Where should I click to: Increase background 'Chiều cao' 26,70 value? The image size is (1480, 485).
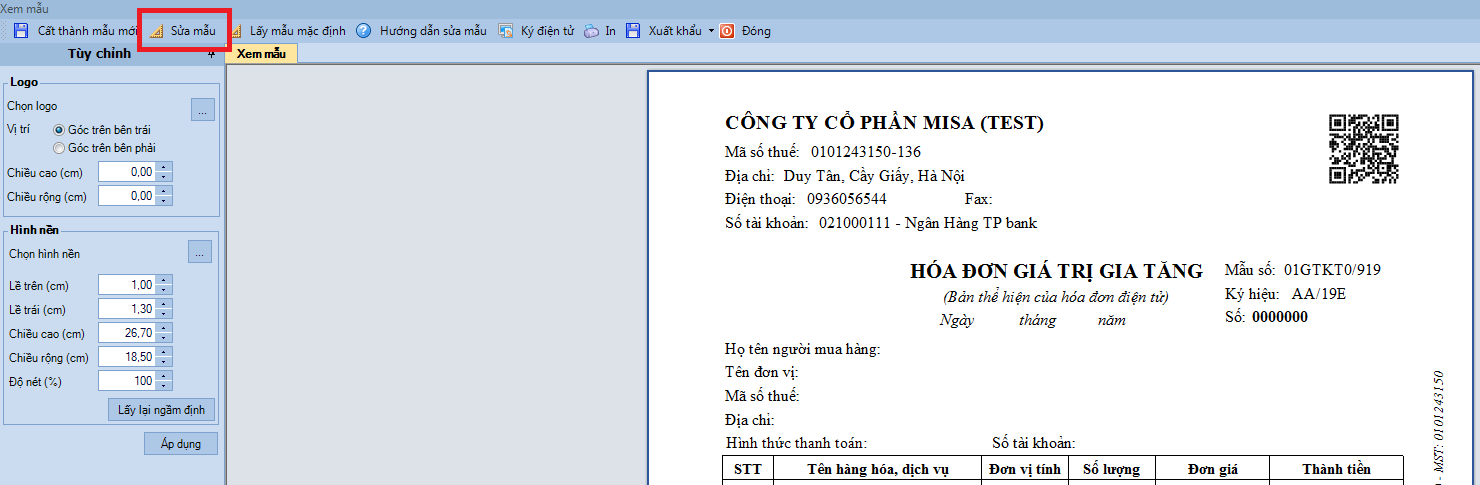click(165, 328)
